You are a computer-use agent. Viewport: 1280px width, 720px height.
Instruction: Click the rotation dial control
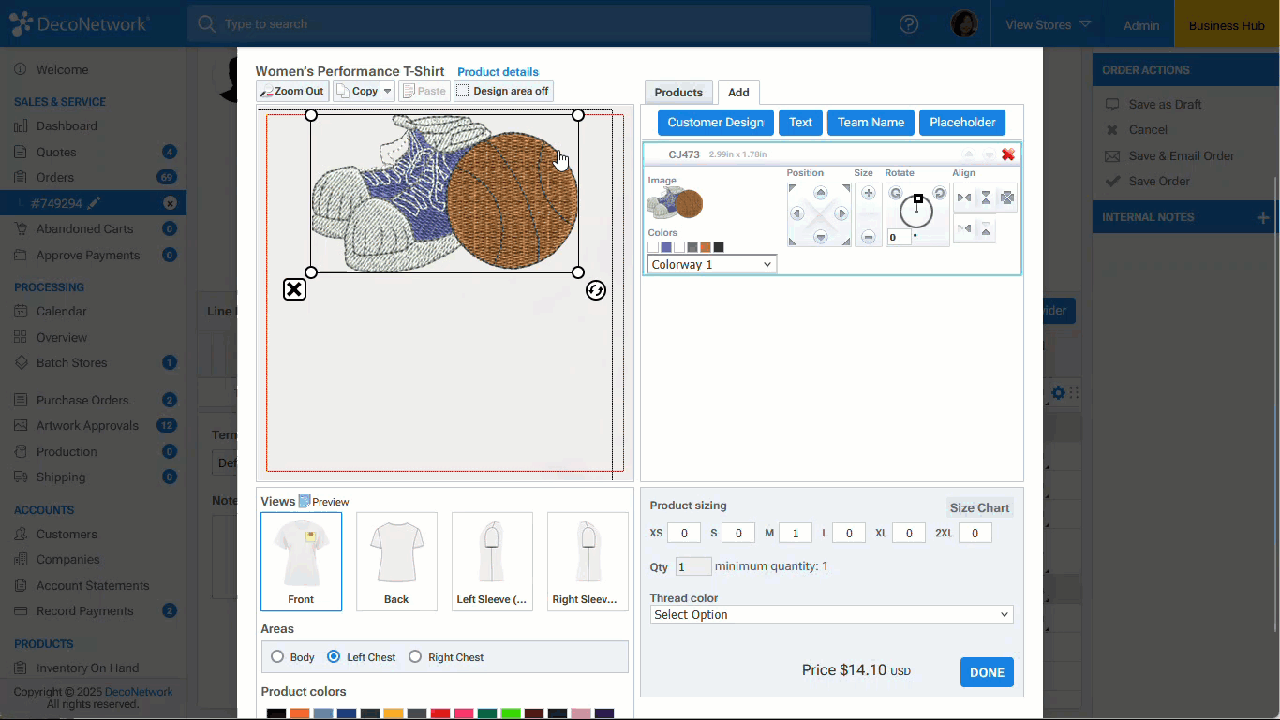tap(916, 212)
